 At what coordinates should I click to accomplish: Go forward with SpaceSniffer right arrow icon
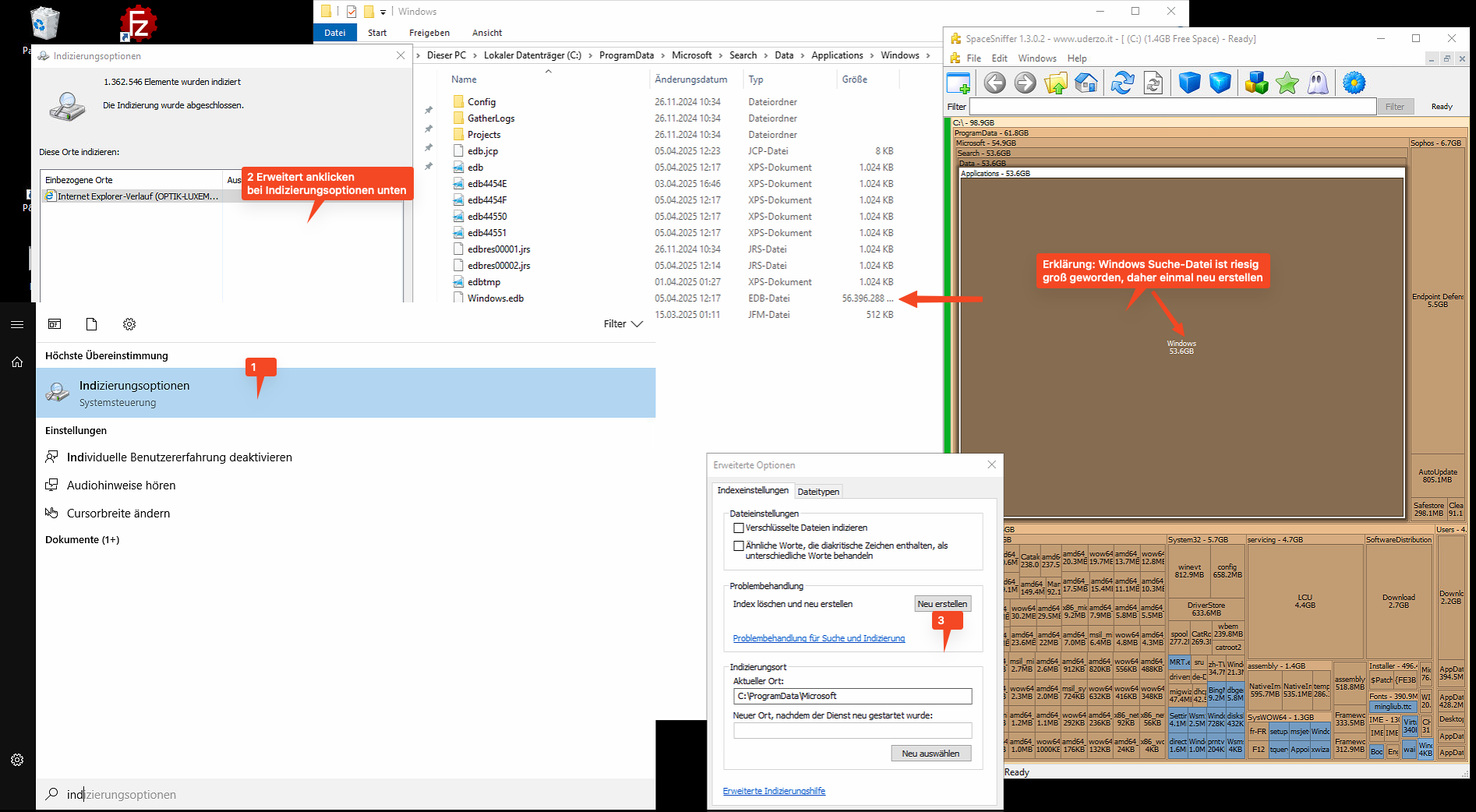coord(1025,83)
